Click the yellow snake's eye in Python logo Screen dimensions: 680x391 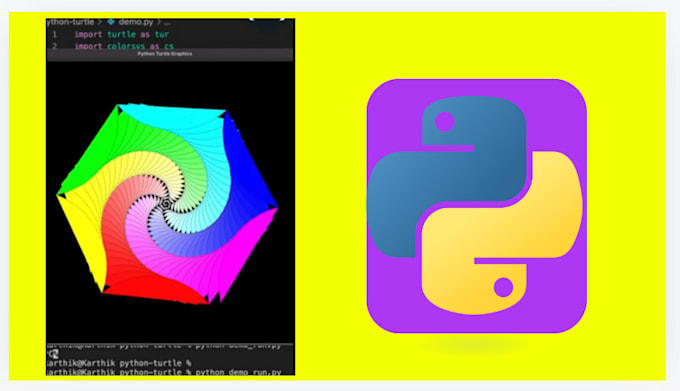coord(503,287)
